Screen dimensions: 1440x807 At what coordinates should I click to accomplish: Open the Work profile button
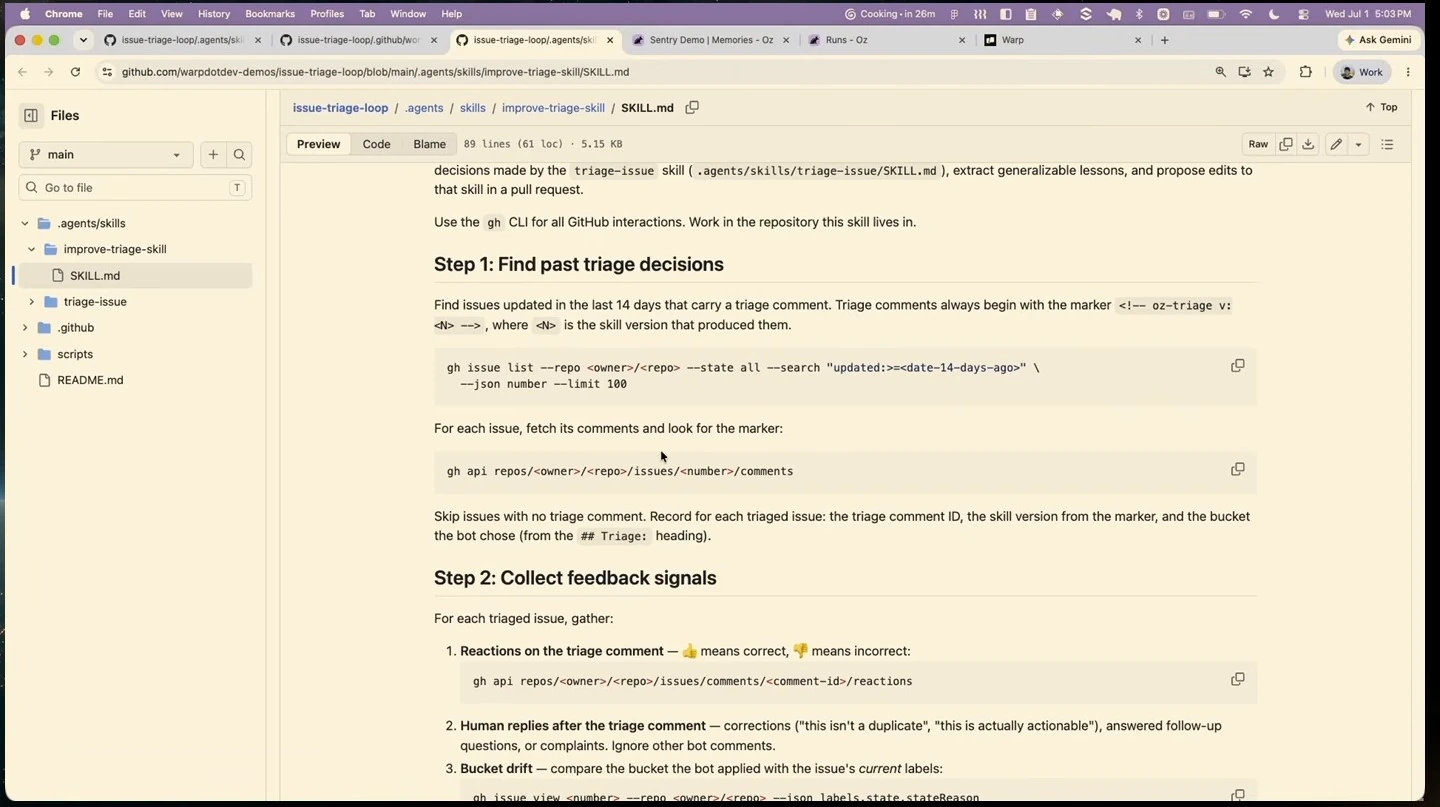1362,72
